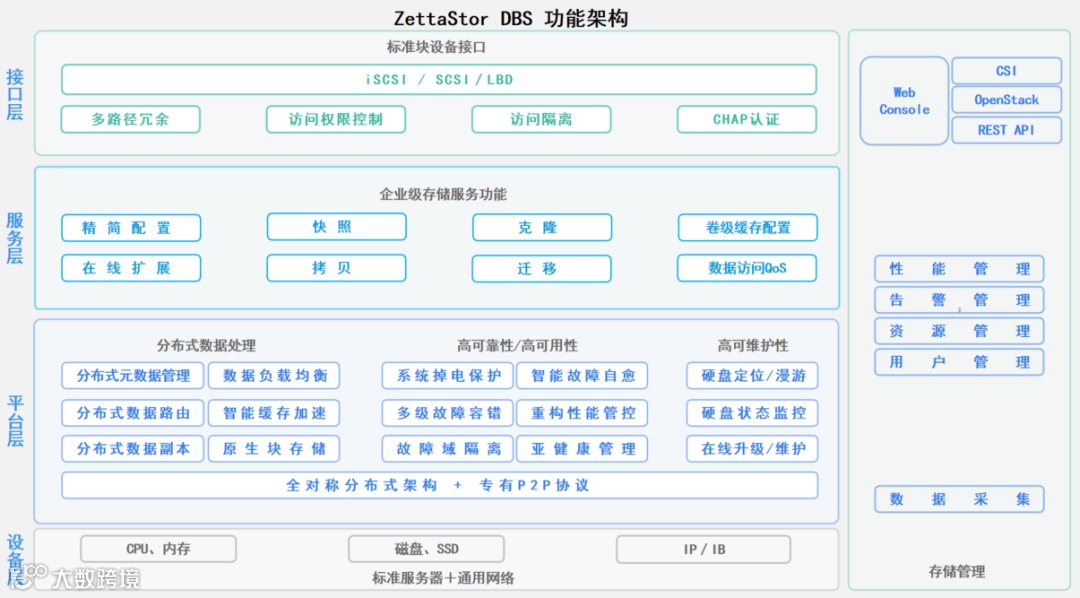Click the 用户管理 box
The height and width of the screenshot is (598, 1080).
[959, 362]
